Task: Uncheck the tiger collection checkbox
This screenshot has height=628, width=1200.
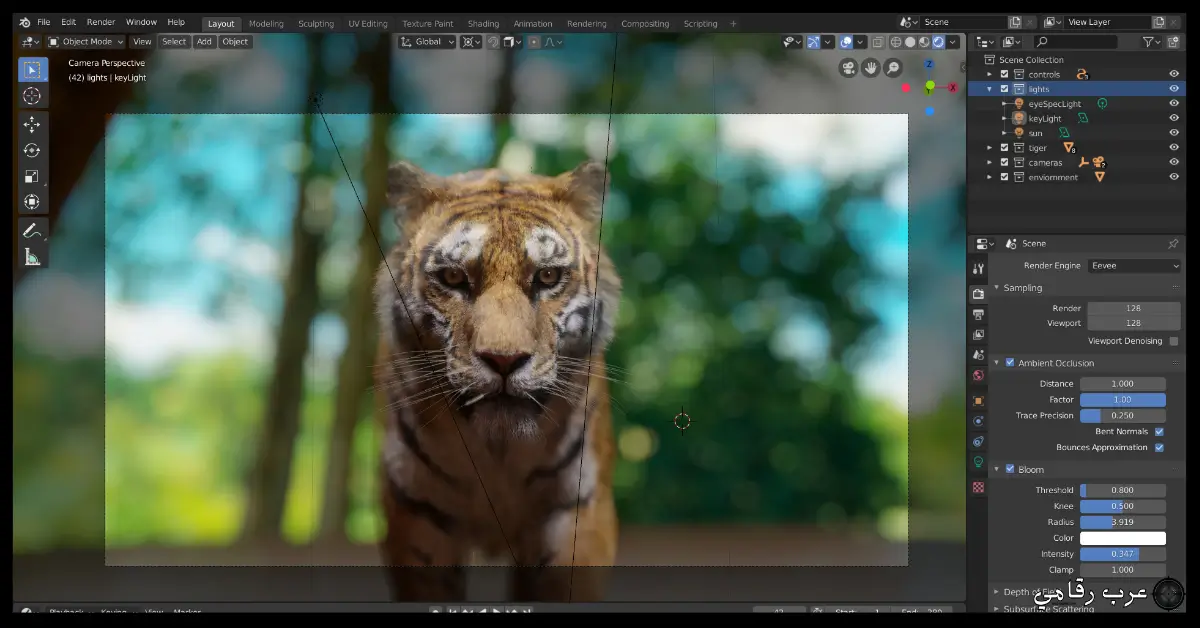Action: (x=1005, y=147)
